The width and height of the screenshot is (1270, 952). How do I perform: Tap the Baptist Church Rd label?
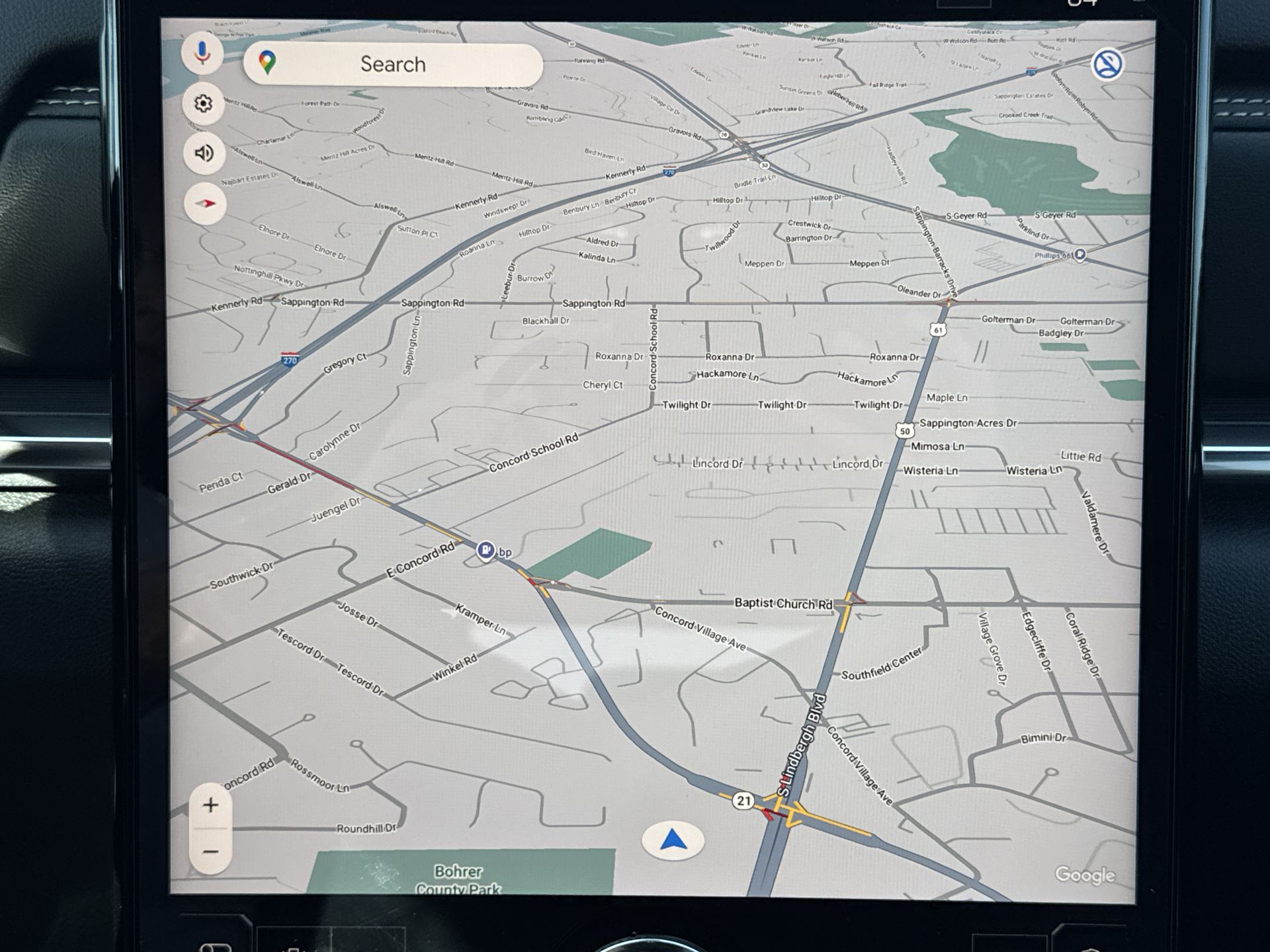(x=783, y=604)
